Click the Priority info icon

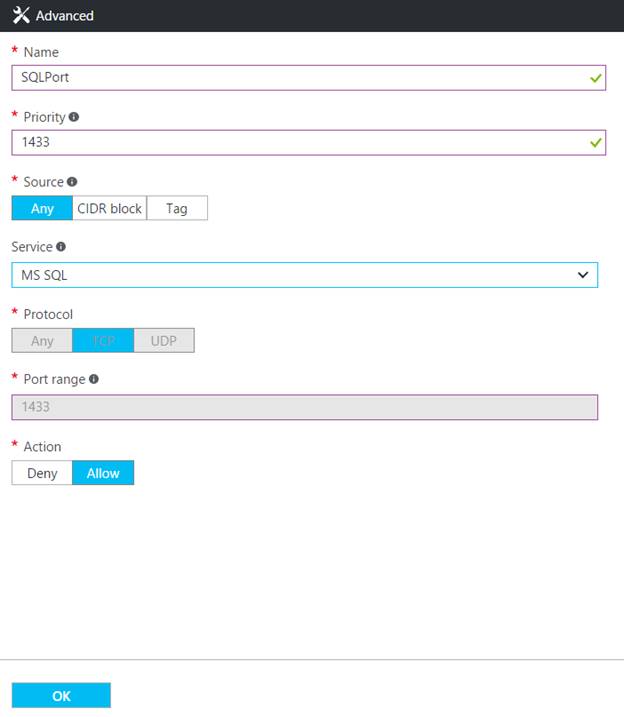(x=74, y=117)
